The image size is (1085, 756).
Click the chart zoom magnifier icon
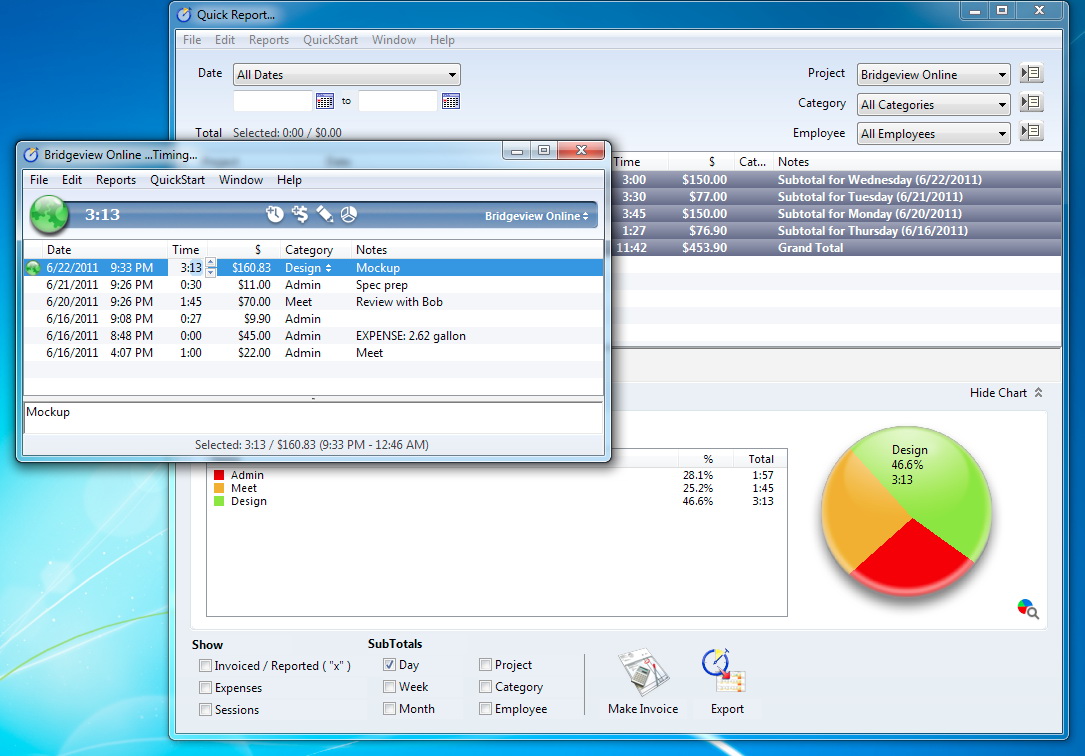point(1027,609)
